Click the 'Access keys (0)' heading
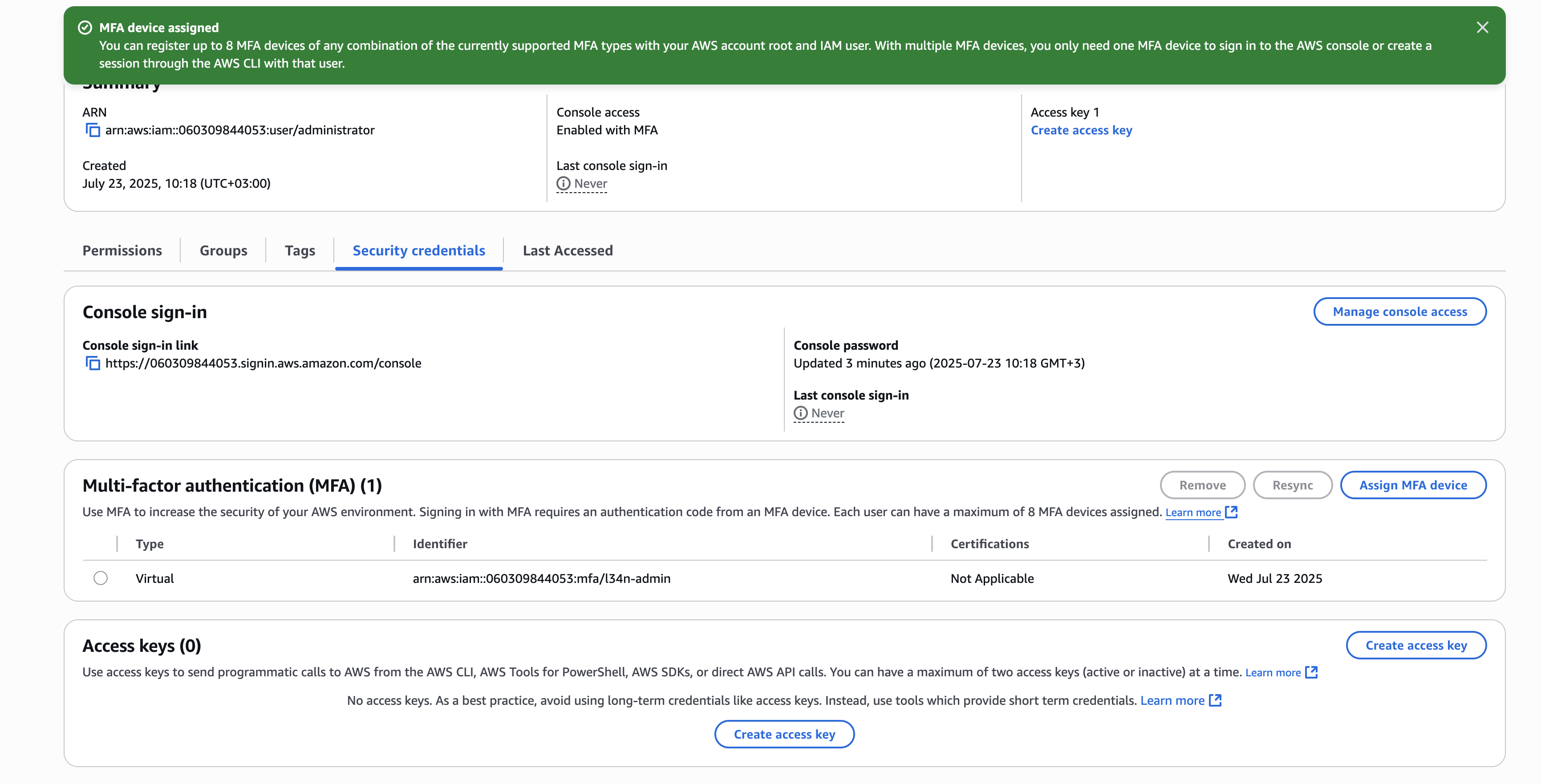Image resolution: width=1541 pixels, height=784 pixels. point(142,646)
